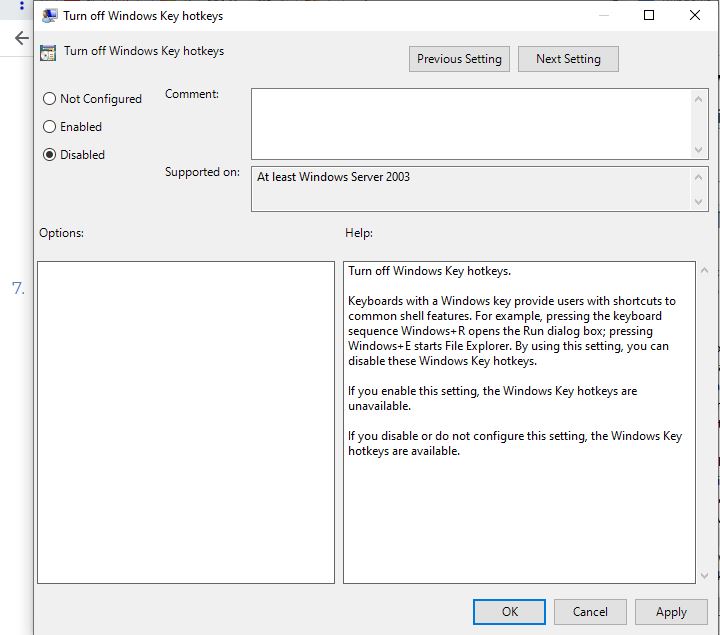The image size is (720, 635).
Task: Confirm with the OK button
Action: click(x=509, y=612)
